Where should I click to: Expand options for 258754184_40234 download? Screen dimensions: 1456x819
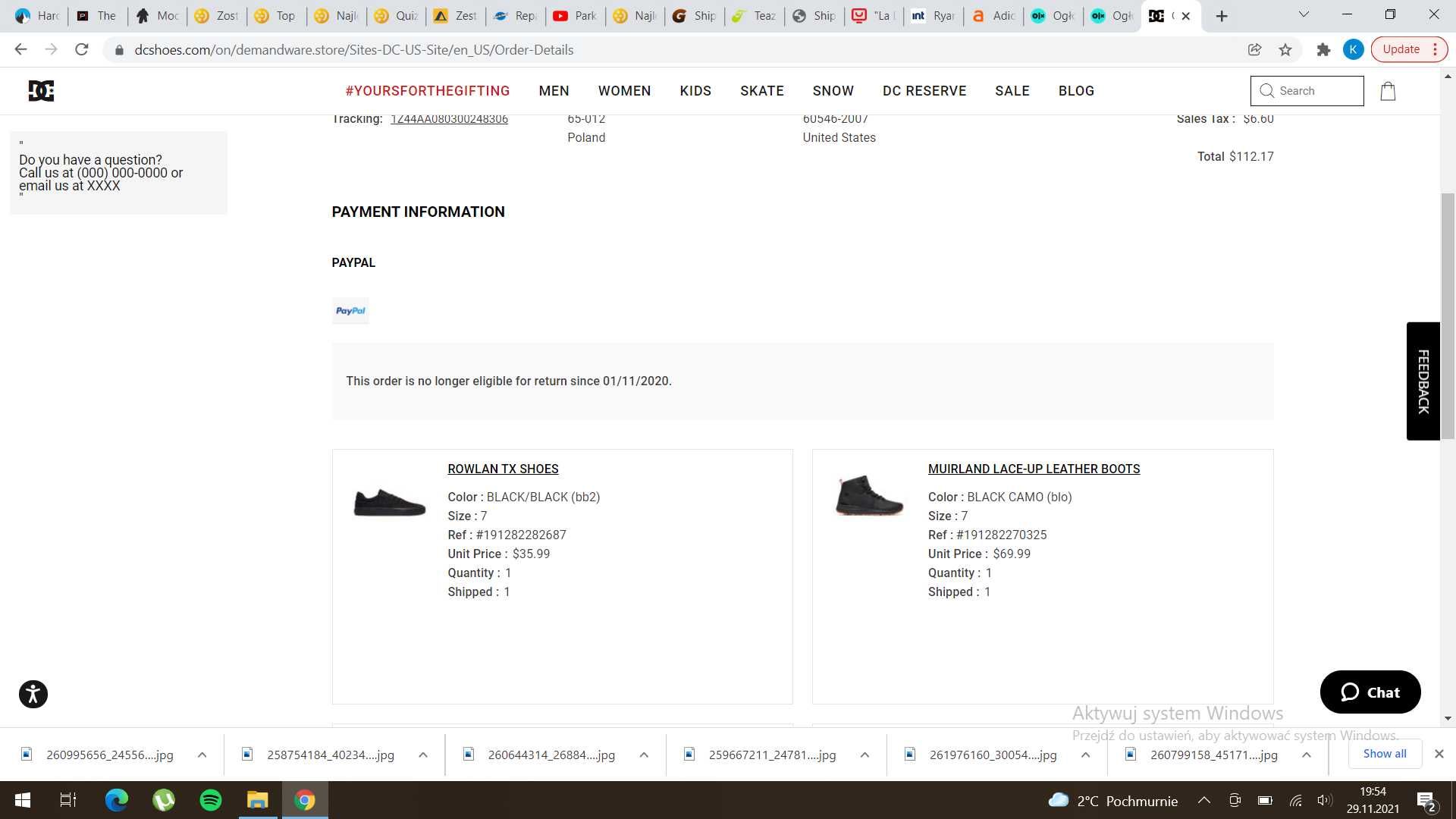point(423,755)
